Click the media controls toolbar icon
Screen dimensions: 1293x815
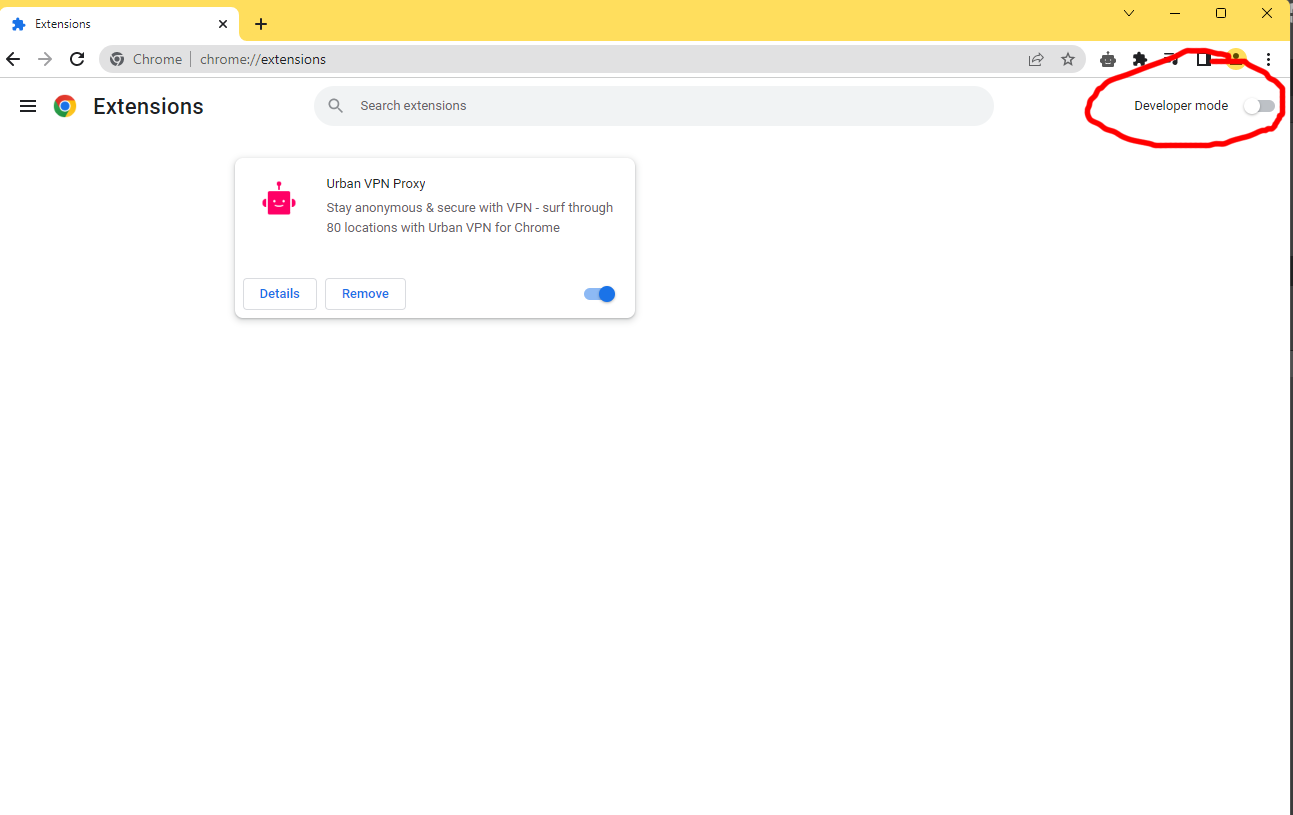1171,59
